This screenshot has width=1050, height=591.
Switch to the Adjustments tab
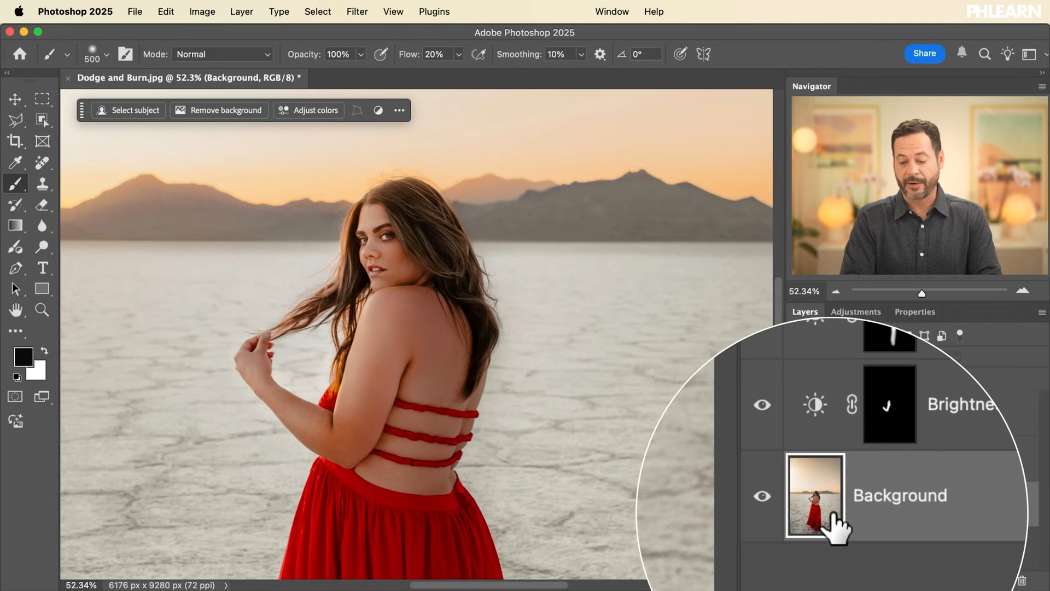(856, 312)
